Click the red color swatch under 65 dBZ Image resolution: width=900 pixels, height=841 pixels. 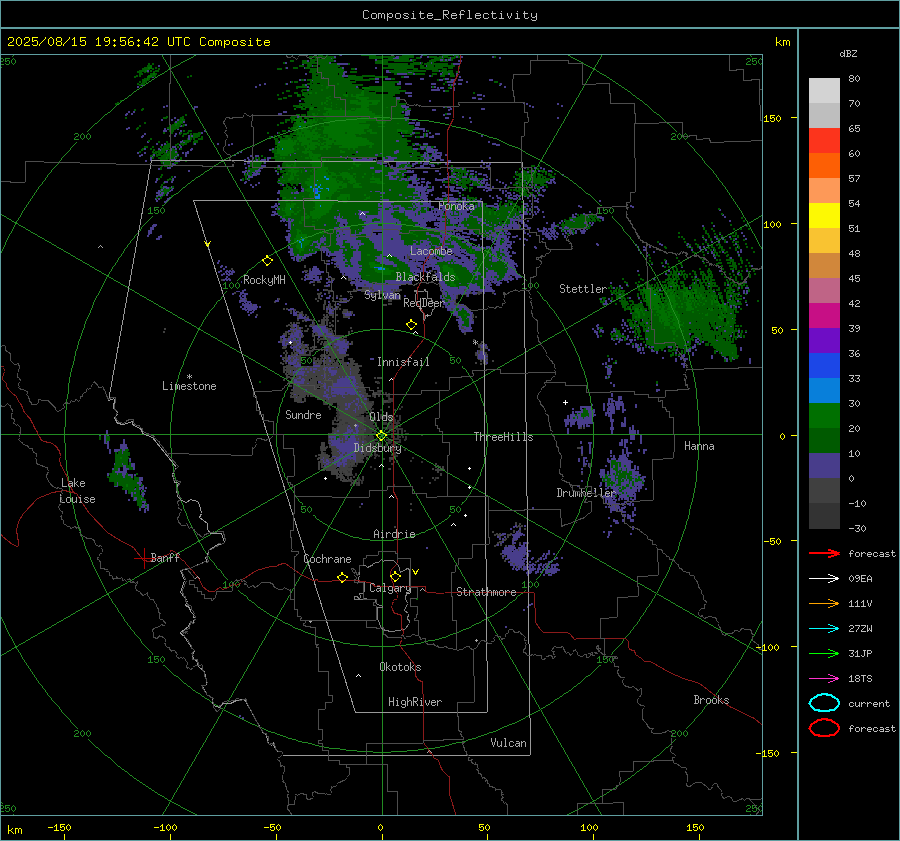point(824,141)
